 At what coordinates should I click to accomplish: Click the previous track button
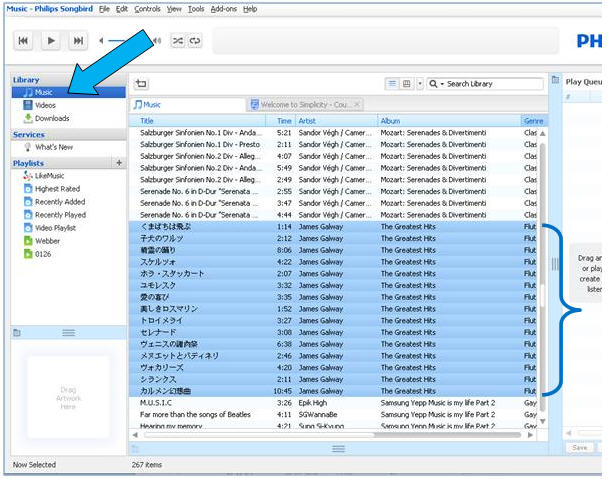coord(23,41)
